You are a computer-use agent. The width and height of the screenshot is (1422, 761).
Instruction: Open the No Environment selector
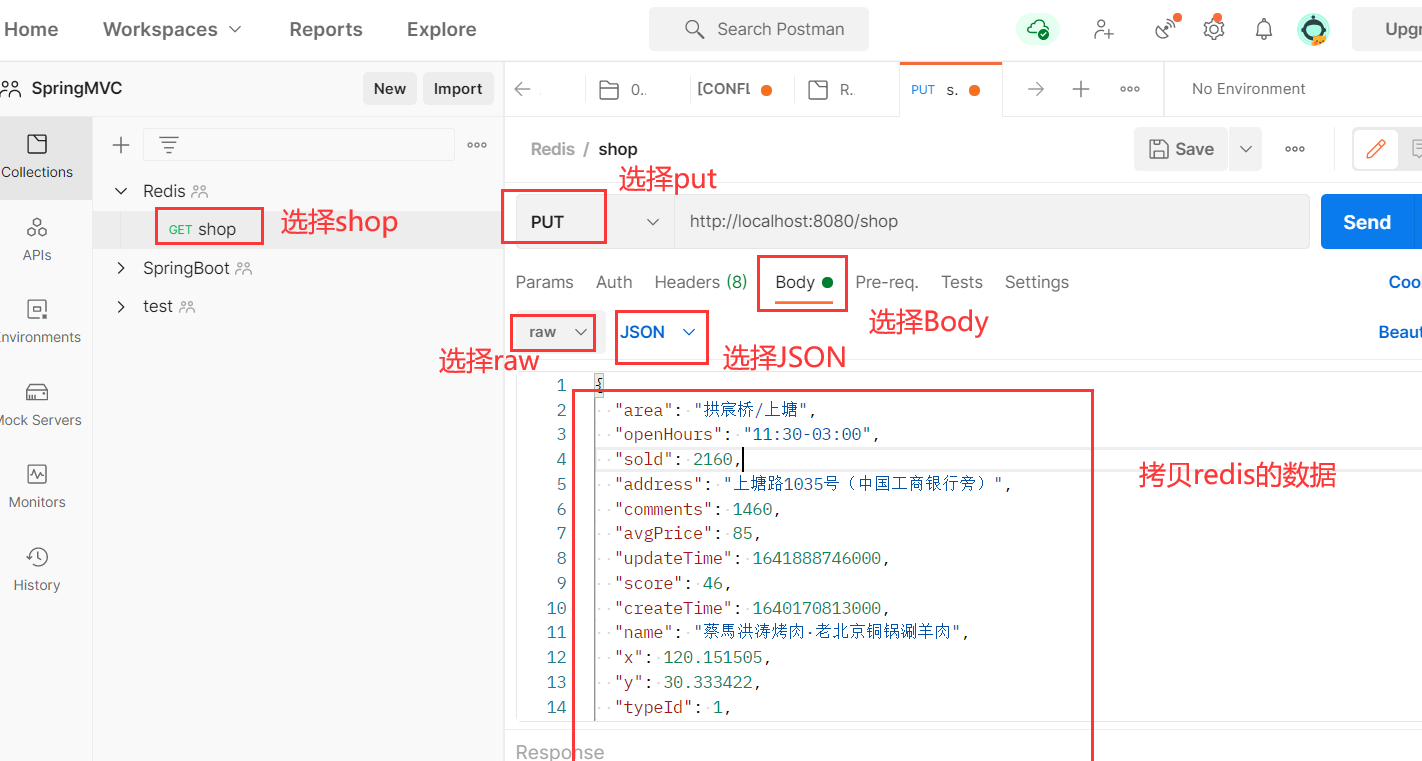pos(1249,89)
